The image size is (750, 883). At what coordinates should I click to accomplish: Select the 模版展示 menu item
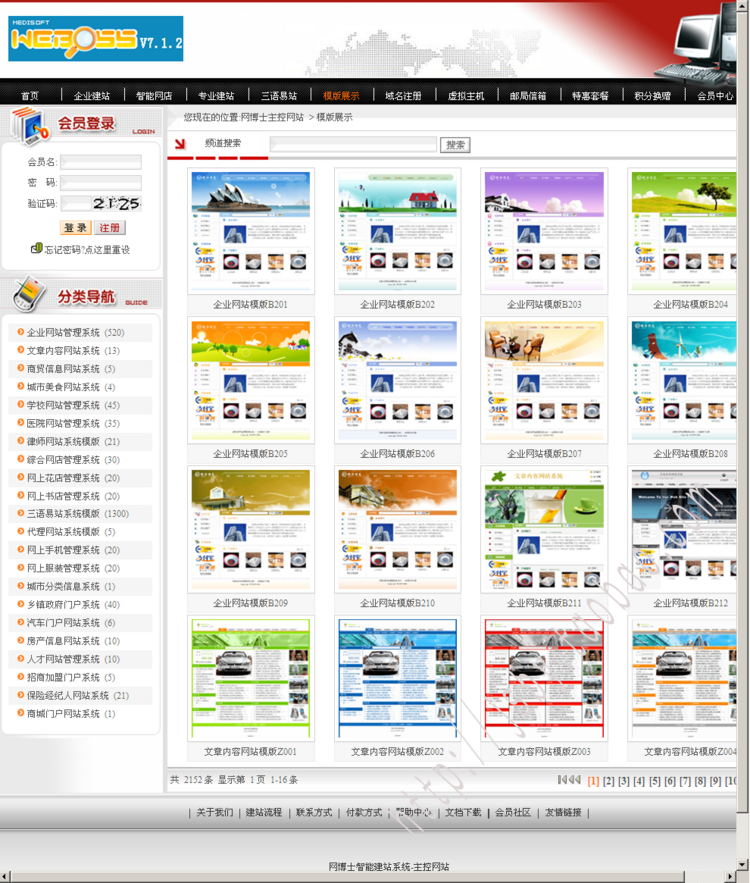click(341, 96)
